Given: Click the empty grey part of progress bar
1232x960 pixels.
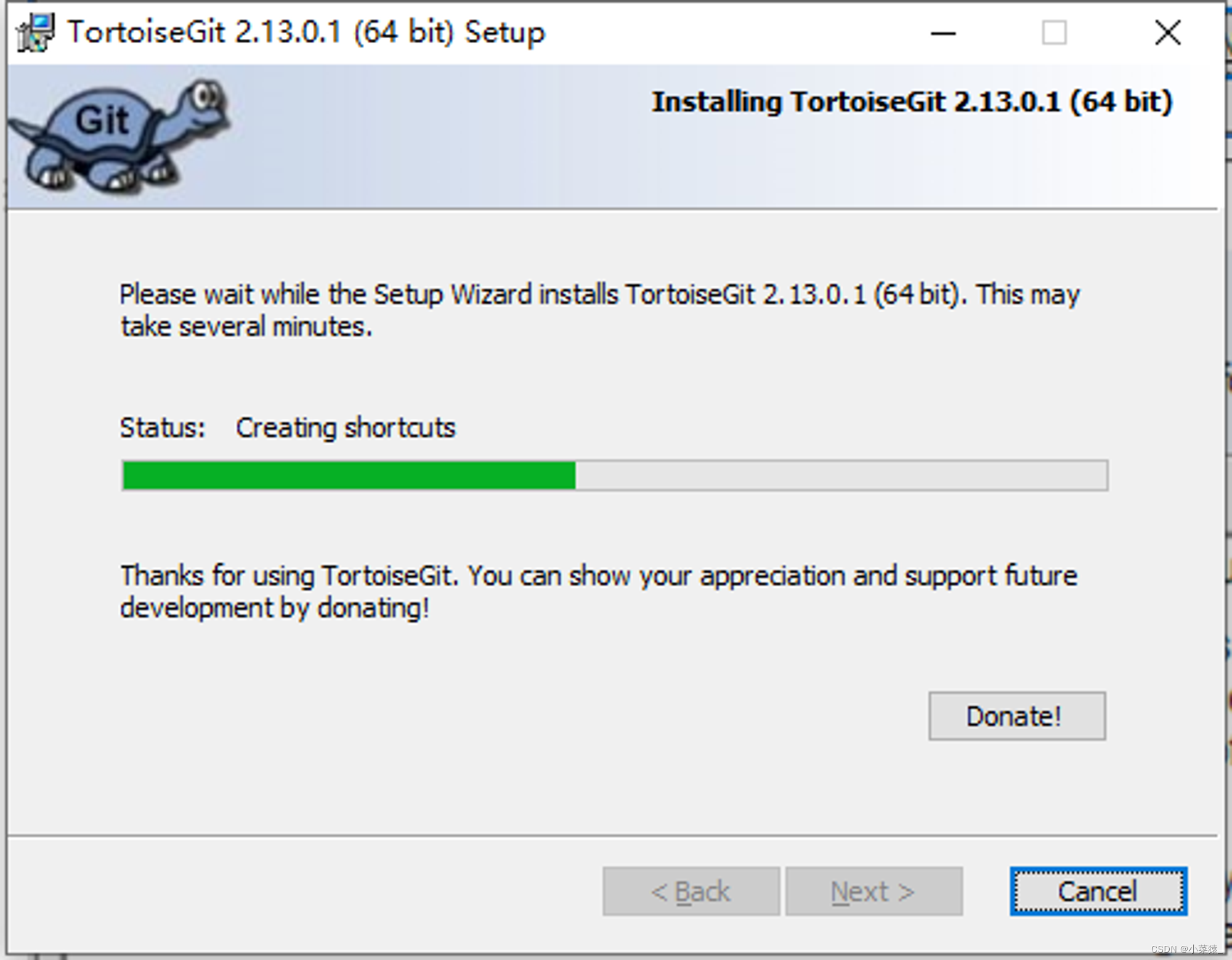Looking at the screenshot, I should coord(841,475).
